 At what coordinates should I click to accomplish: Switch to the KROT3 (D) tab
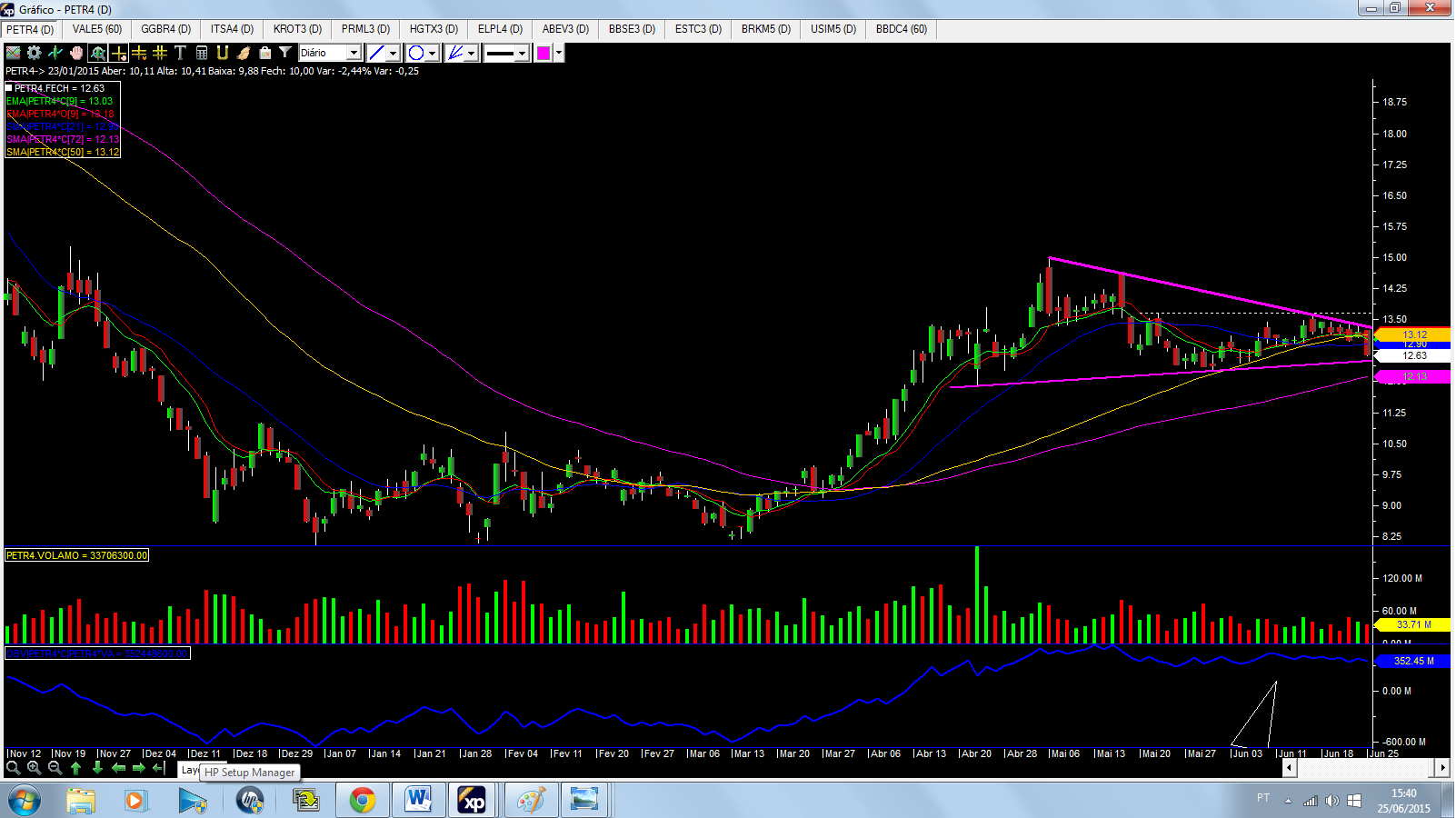[298, 29]
